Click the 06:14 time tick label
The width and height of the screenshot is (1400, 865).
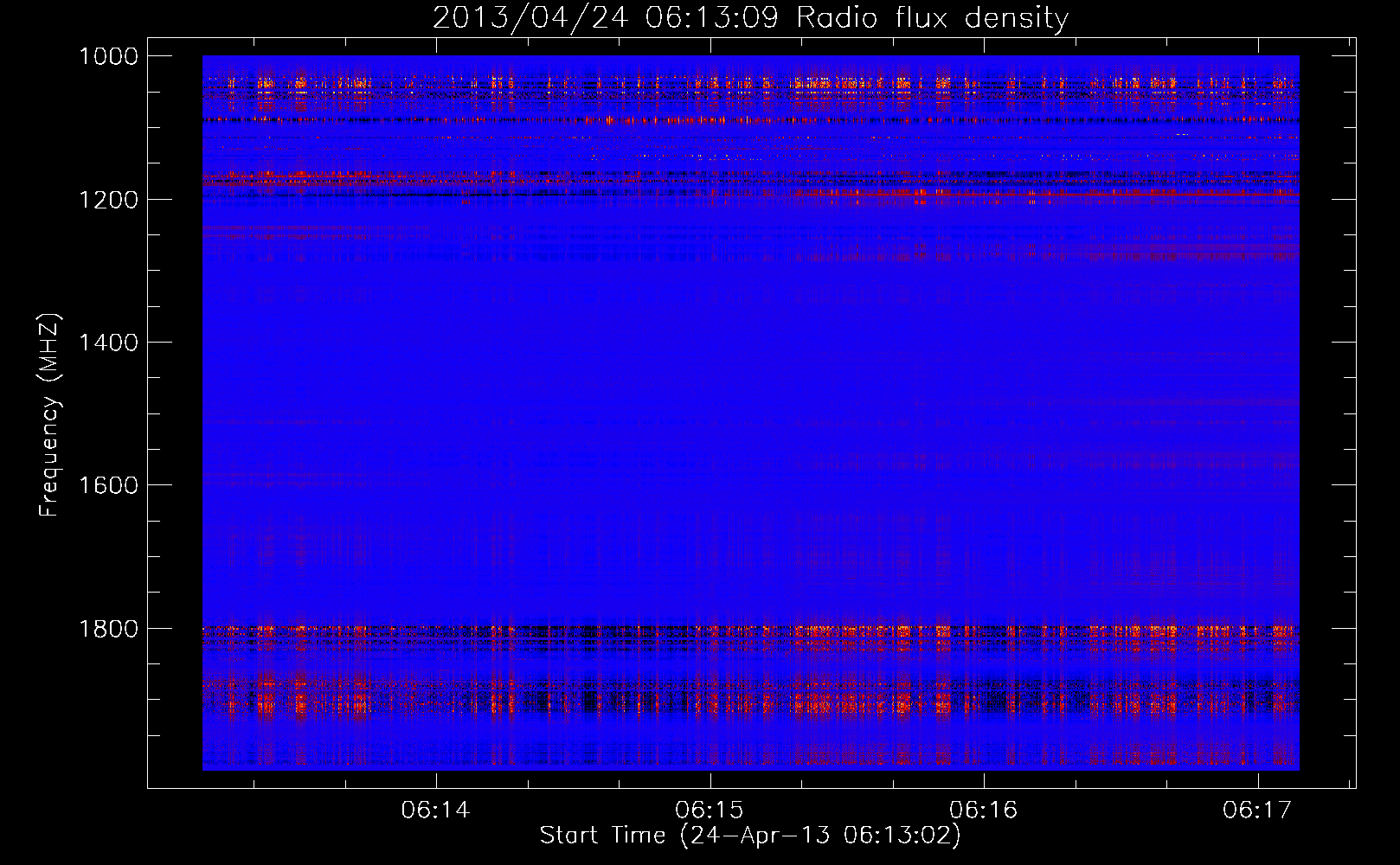click(x=435, y=811)
